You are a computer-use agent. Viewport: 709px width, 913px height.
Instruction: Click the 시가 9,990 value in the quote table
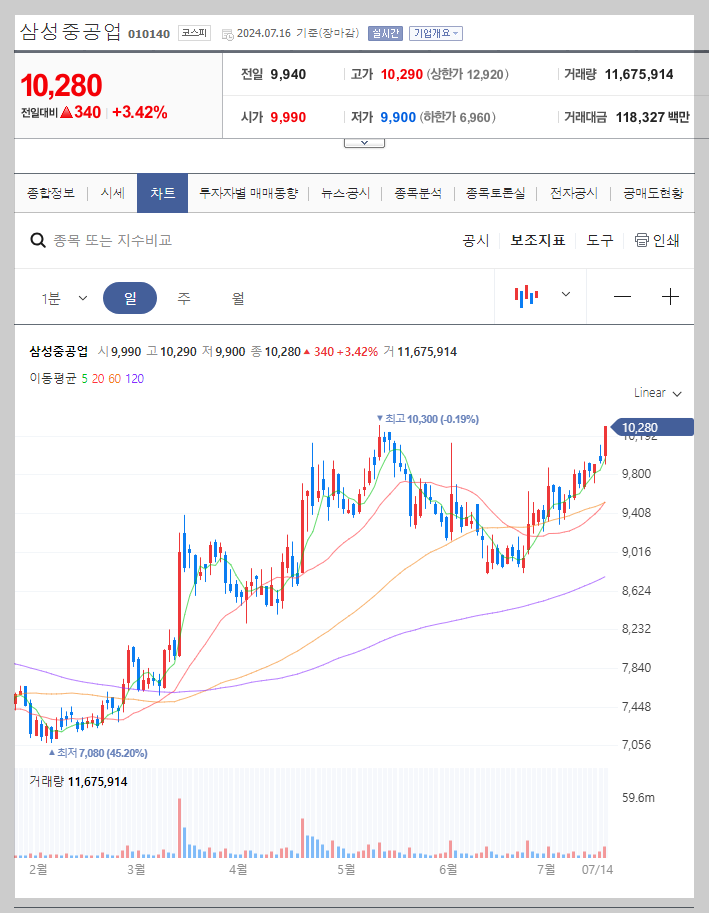point(288,118)
